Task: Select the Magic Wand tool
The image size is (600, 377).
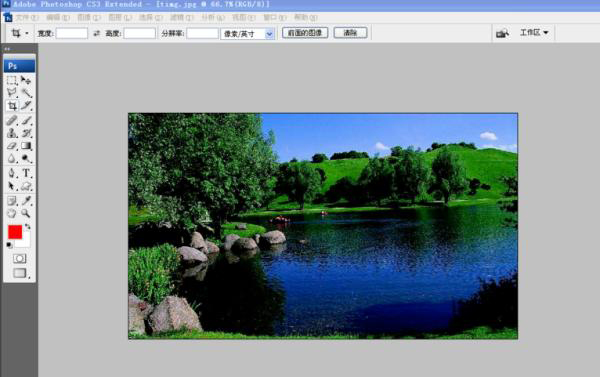Action: [26, 93]
